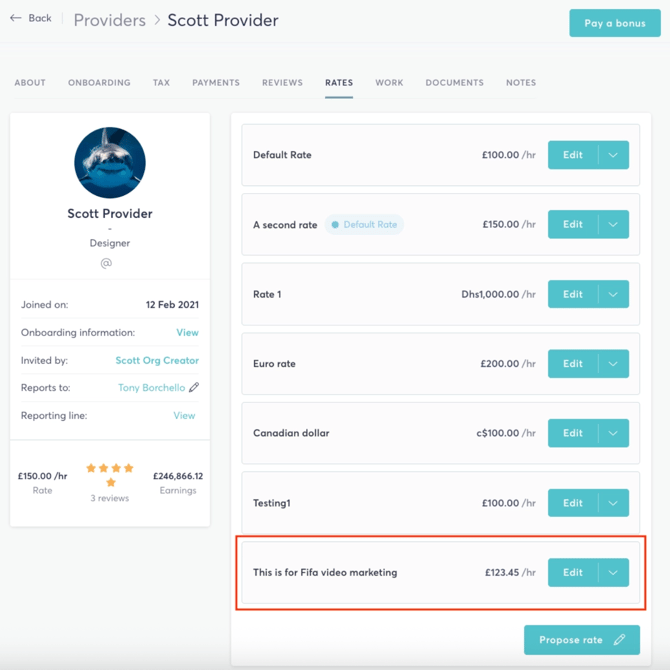The width and height of the screenshot is (670, 670).
Task: Edit the Euro rate
Action: coord(573,364)
